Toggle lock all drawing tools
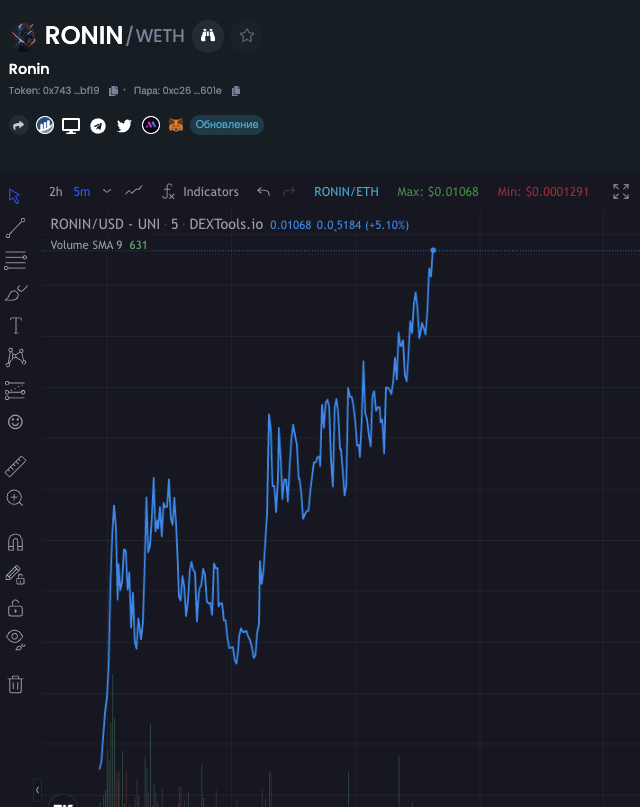640x807 pixels. (x=15, y=608)
